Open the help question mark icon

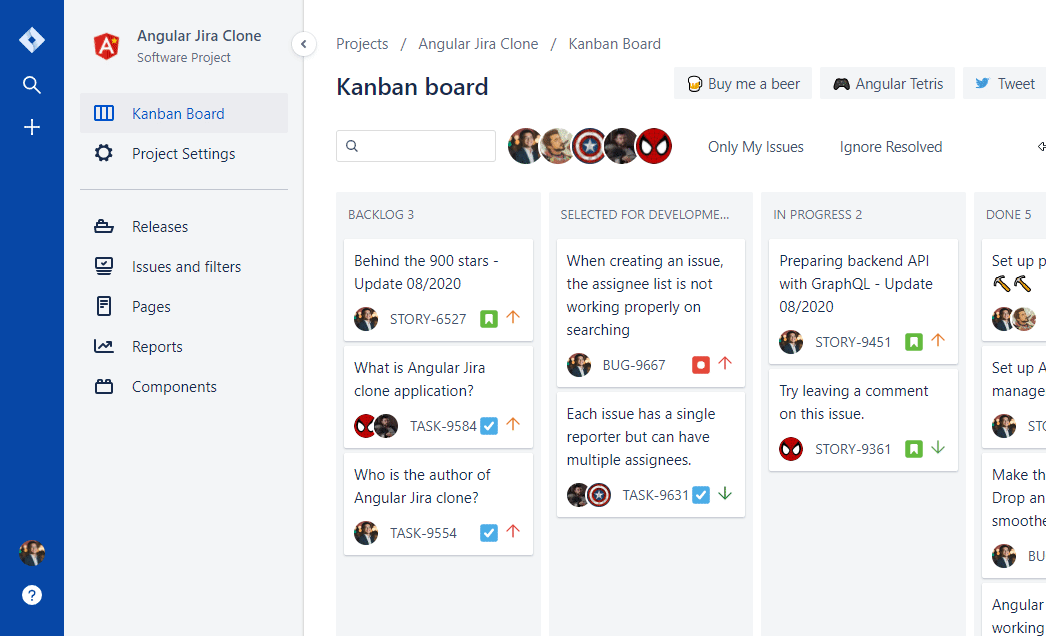coord(31,595)
